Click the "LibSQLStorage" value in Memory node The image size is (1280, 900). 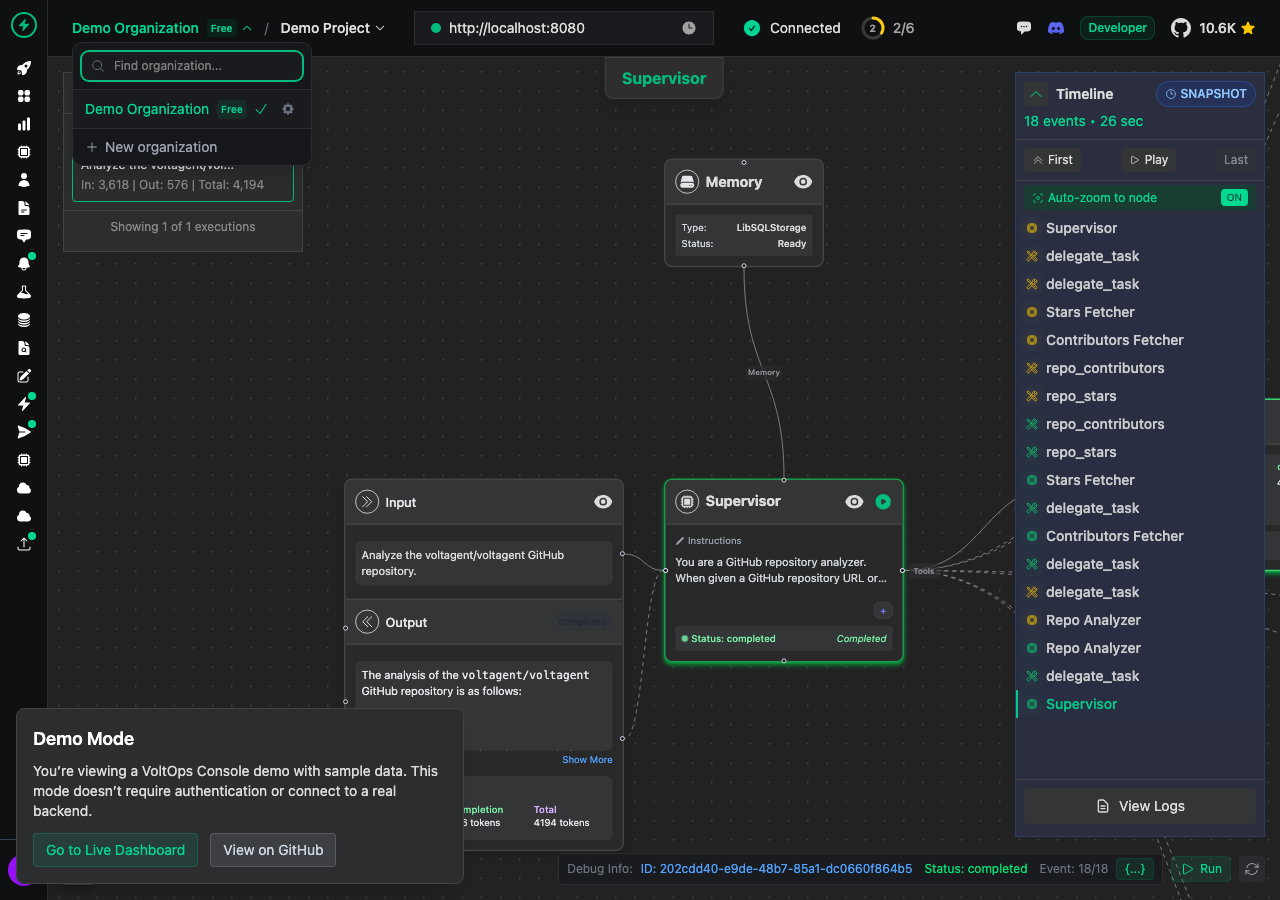point(771,228)
